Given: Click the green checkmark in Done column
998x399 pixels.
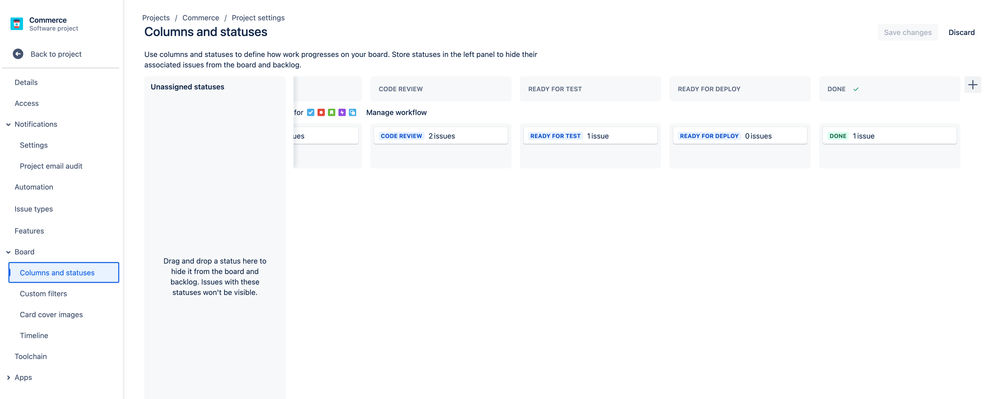Looking at the screenshot, I should pyautogui.click(x=855, y=89).
